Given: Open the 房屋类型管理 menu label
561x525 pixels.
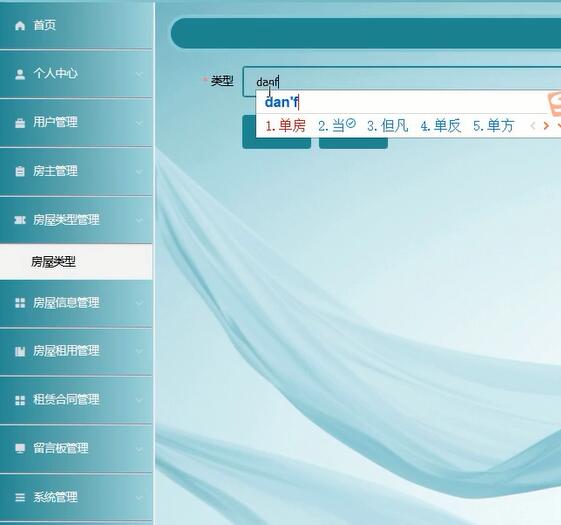Looking at the screenshot, I should [x=66, y=220].
